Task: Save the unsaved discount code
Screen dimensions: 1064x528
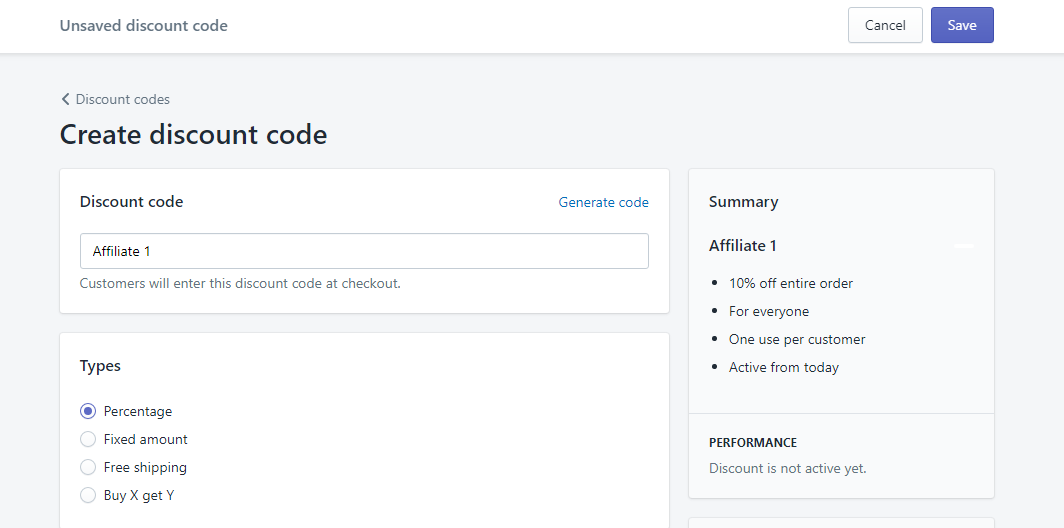Action: coord(962,25)
